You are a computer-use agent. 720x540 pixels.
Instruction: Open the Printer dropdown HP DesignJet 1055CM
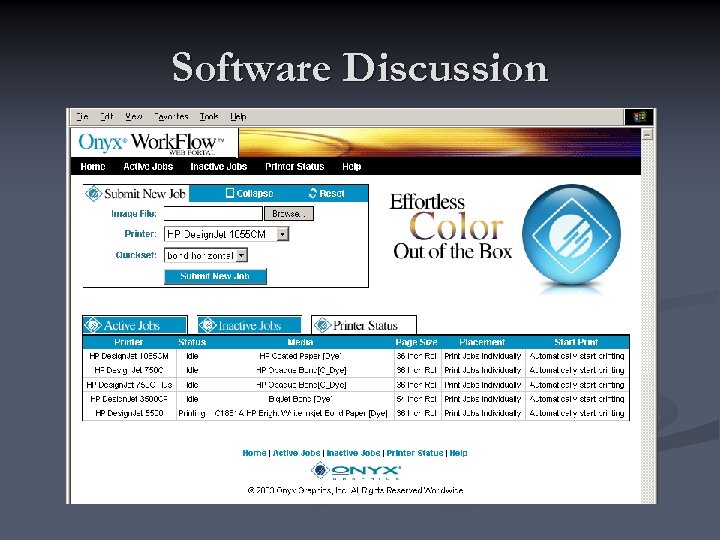click(226, 234)
